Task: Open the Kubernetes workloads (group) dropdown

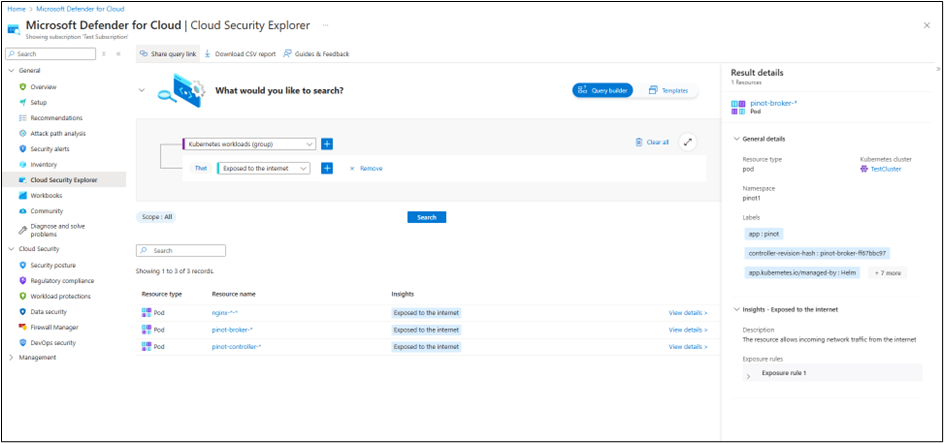Action: click(249, 144)
